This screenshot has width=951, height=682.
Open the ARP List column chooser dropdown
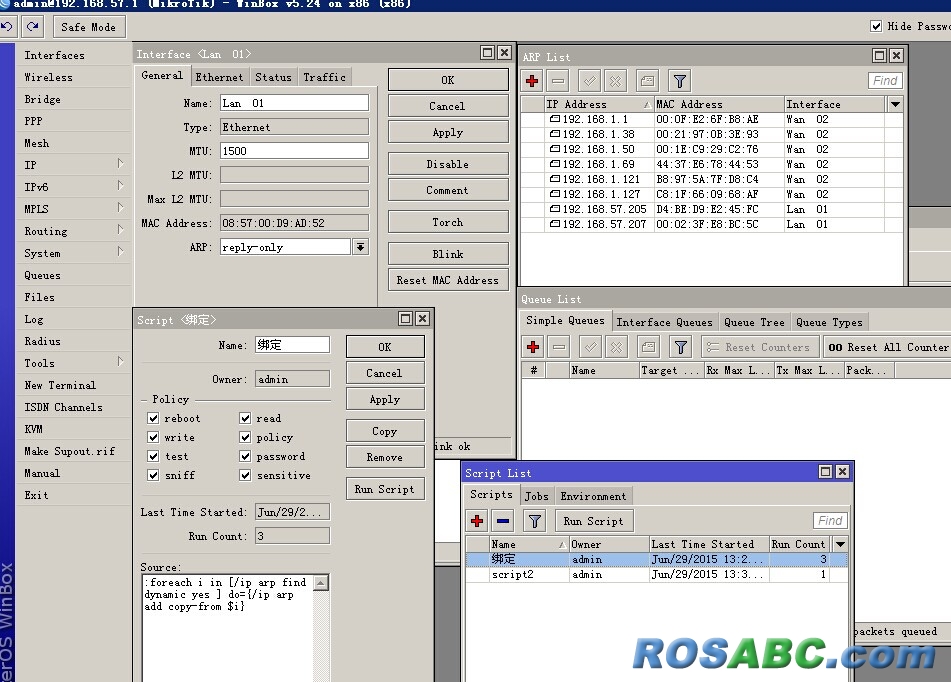coord(895,104)
